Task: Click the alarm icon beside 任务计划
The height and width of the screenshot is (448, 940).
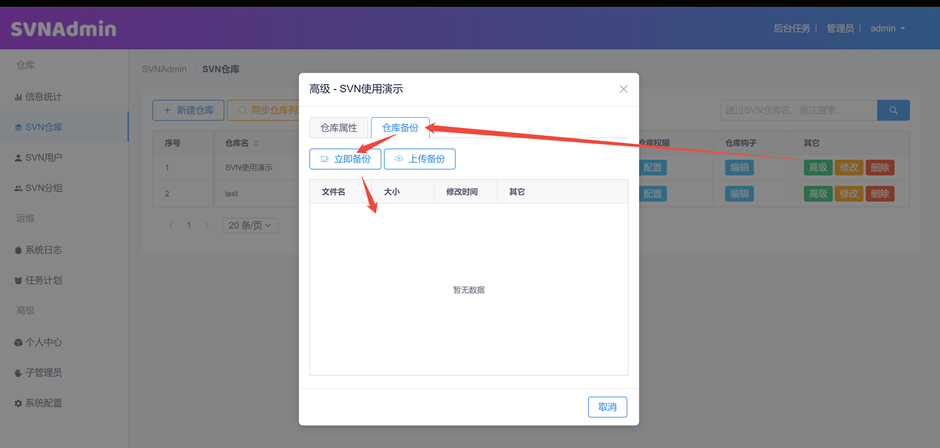Action: (x=18, y=280)
